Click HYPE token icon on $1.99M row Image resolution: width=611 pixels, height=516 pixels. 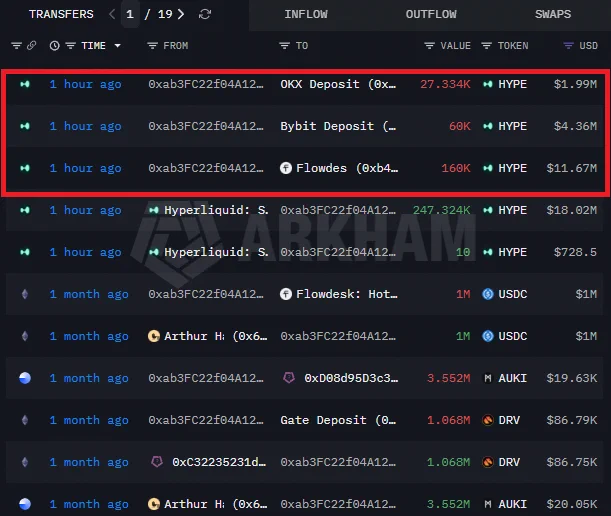[487, 84]
